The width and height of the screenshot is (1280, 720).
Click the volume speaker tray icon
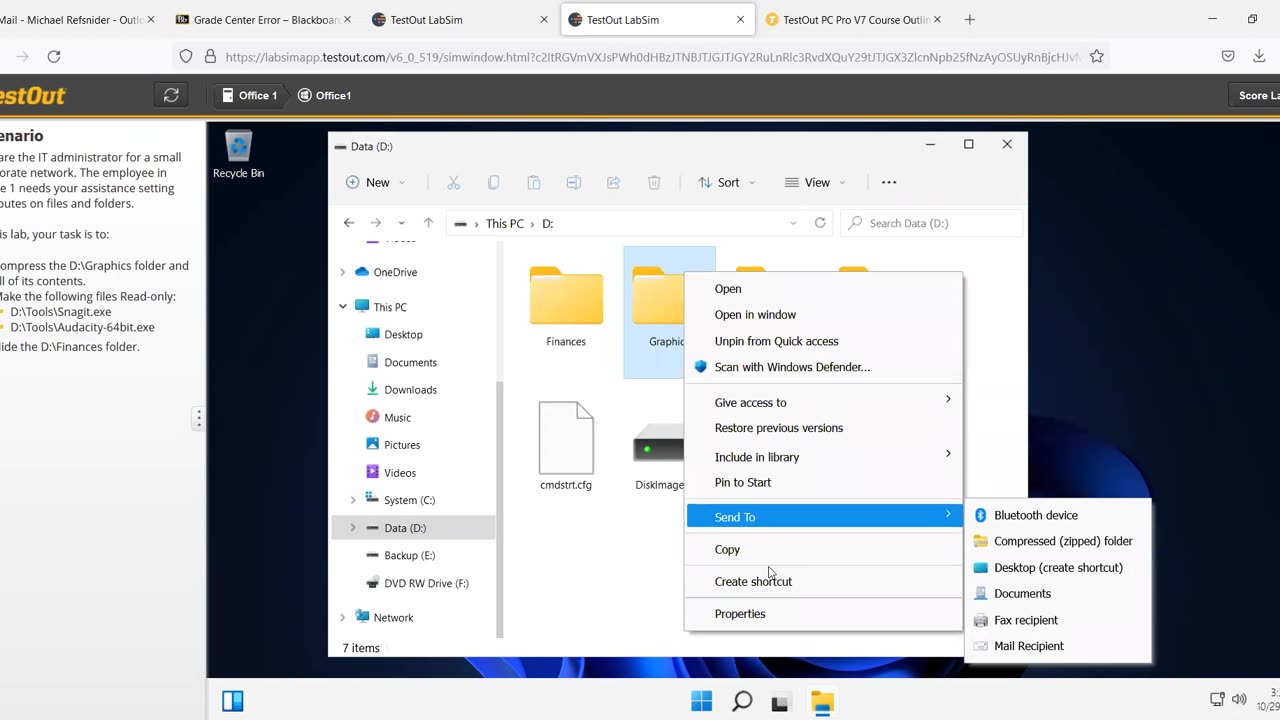pyautogui.click(x=1239, y=699)
